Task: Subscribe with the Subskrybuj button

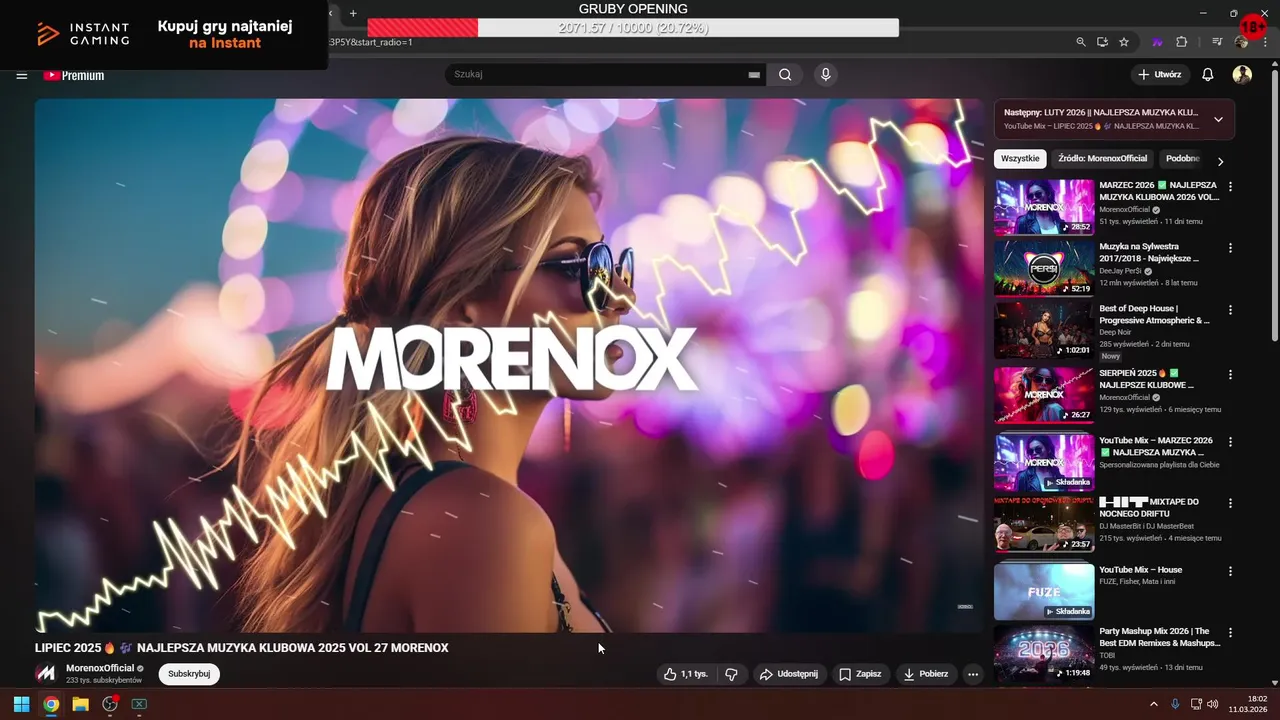Action: tap(189, 674)
